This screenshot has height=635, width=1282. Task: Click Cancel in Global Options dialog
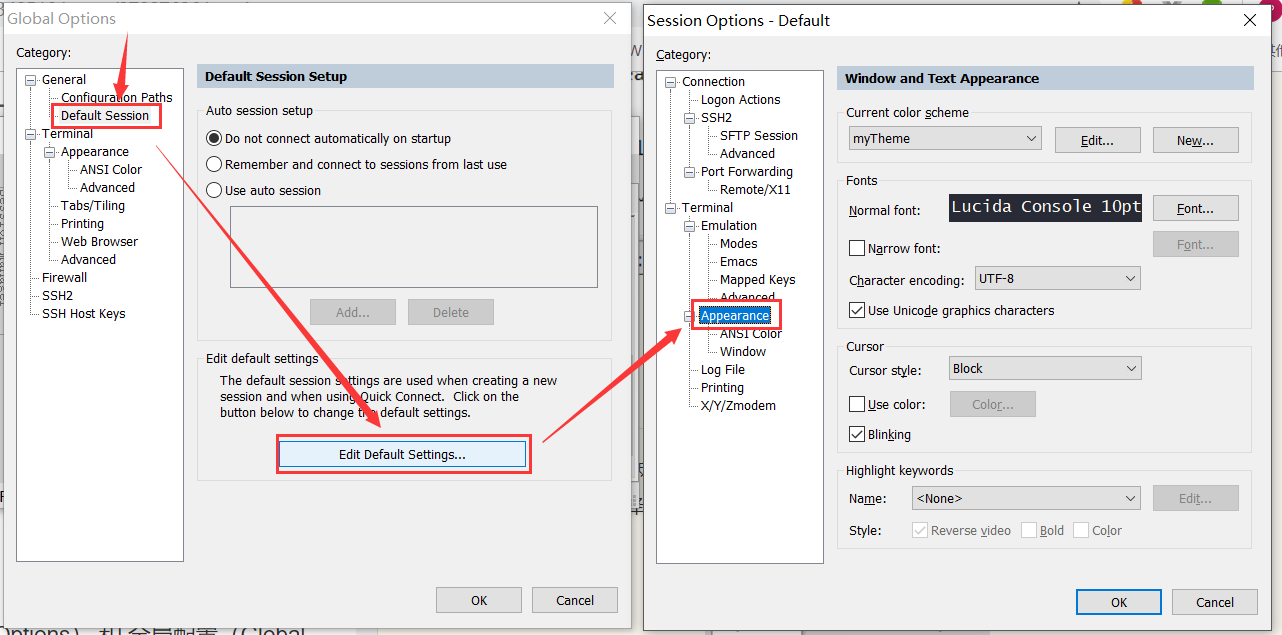pos(575,600)
